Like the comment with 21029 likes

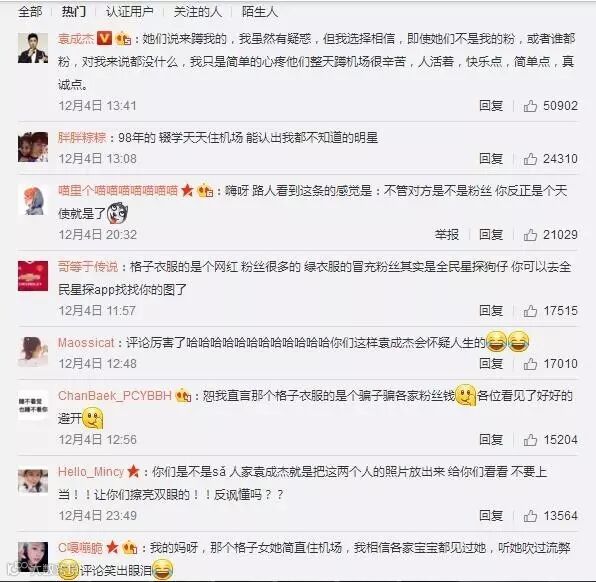[530, 235]
